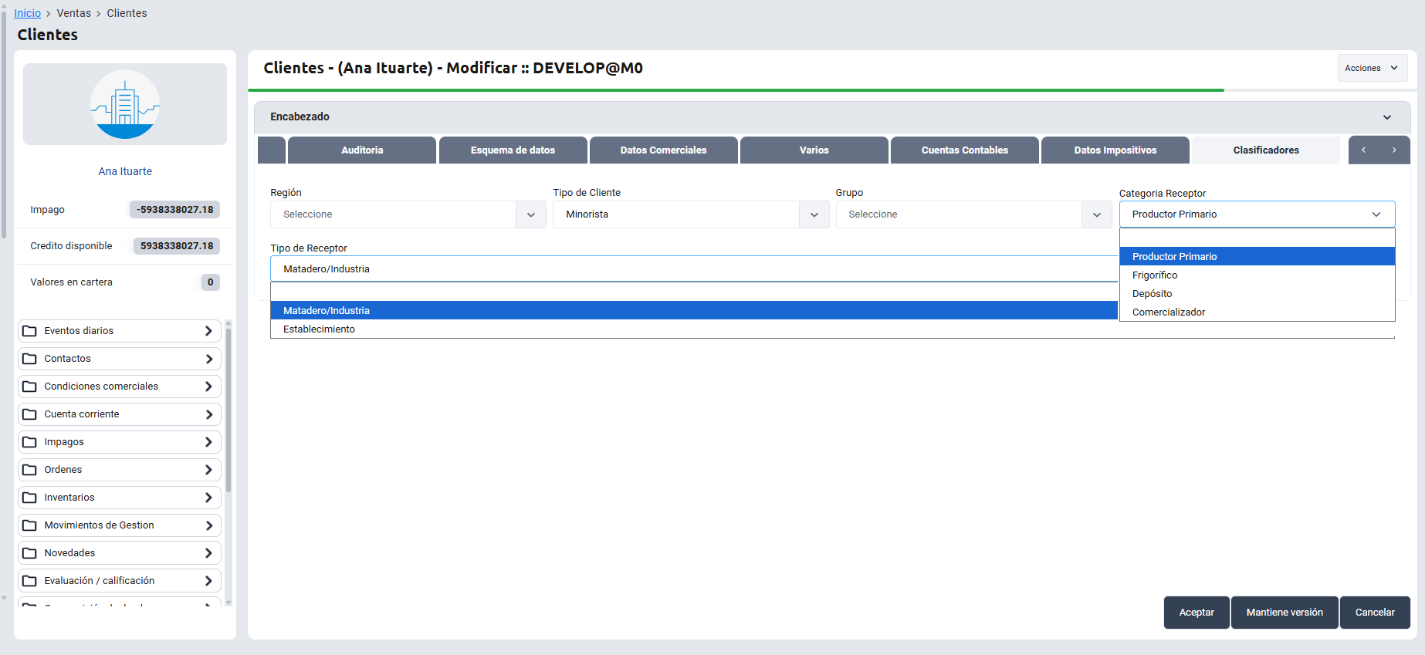Screen dimensions: 1425x655
Task: Click the Tipo de Receptor field showing Matadero/Industria
Action: (x=694, y=268)
